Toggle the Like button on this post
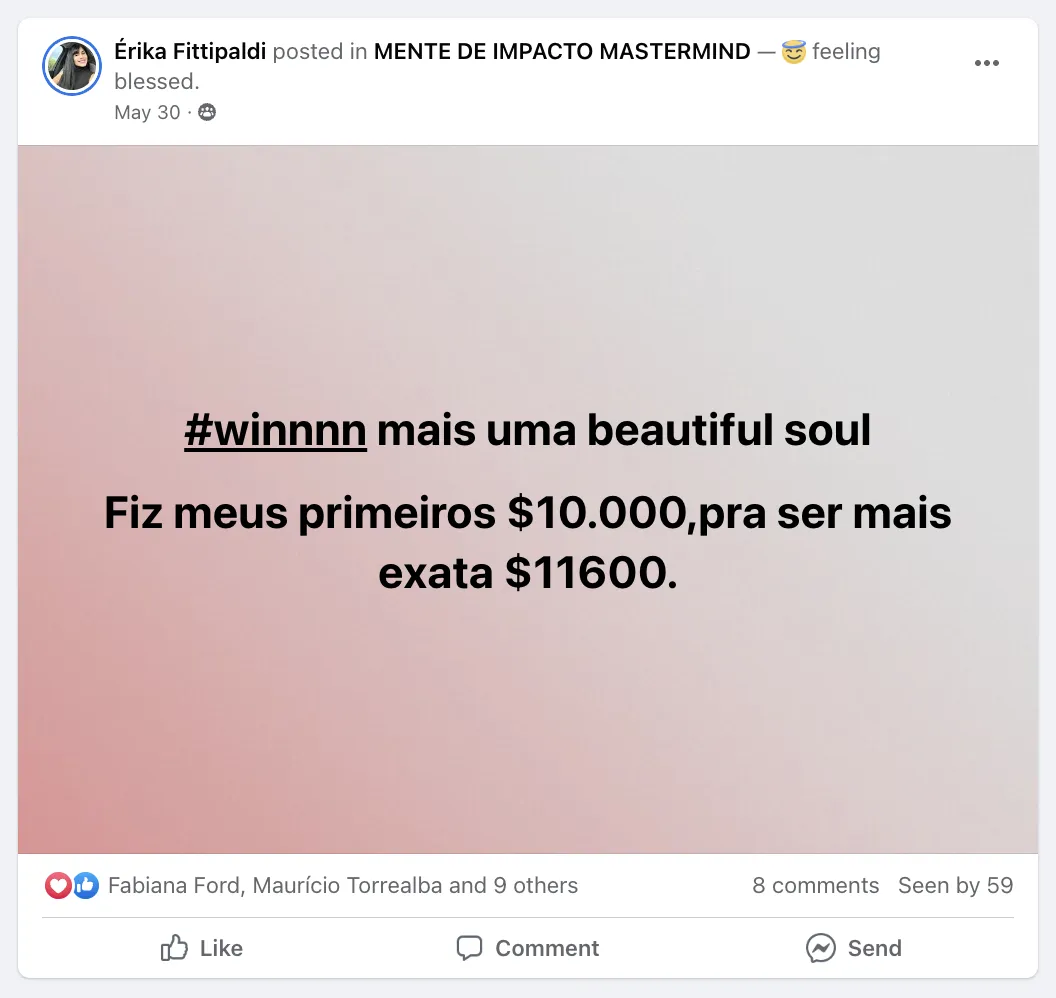The height and width of the screenshot is (998, 1056). pyautogui.click(x=201, y=948)
